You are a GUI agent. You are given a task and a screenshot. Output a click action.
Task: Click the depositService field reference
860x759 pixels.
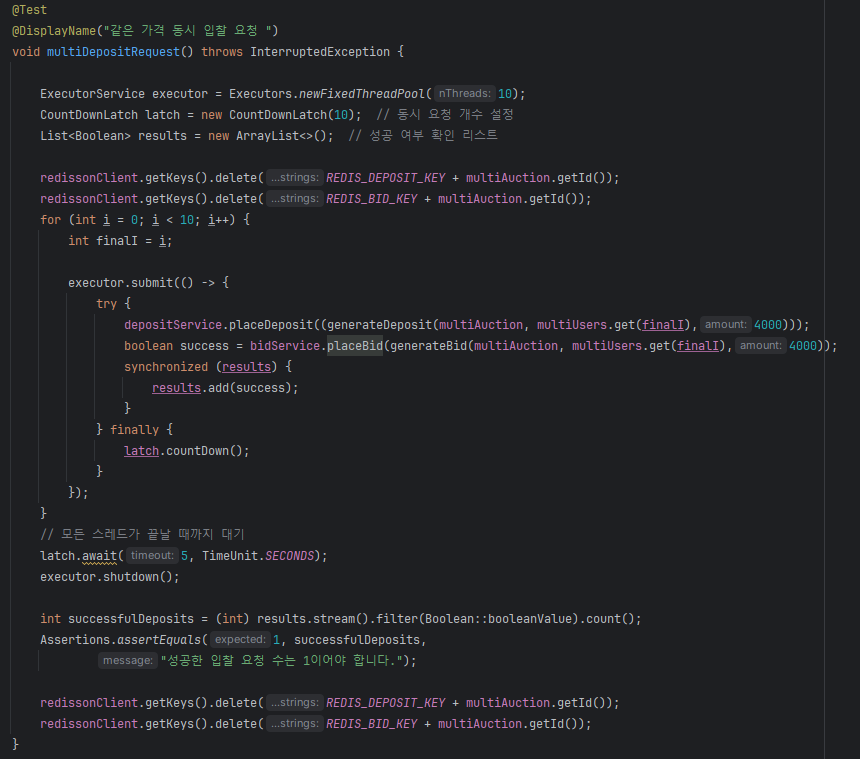coord(173,325)
